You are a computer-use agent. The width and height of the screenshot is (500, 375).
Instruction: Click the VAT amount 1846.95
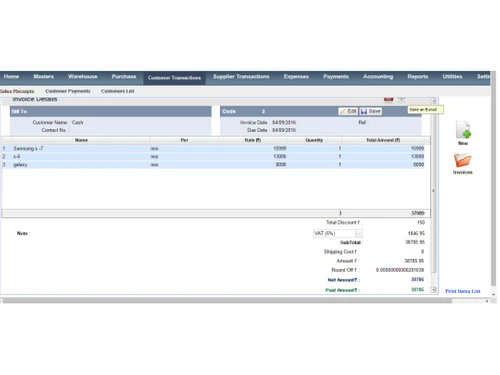(x=416, y=233)
